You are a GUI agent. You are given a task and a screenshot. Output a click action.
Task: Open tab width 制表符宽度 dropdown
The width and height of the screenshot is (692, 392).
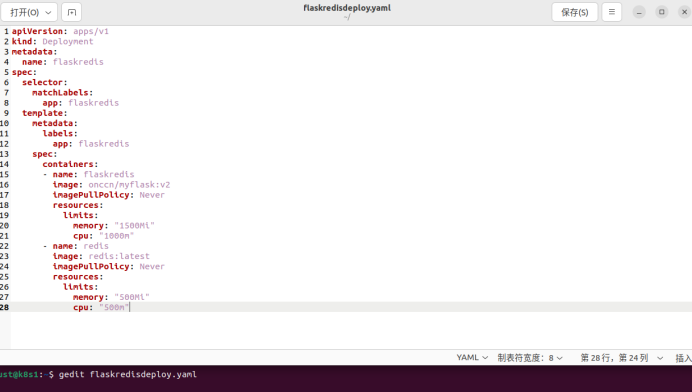pyautogui.click(x=530, y=358)
